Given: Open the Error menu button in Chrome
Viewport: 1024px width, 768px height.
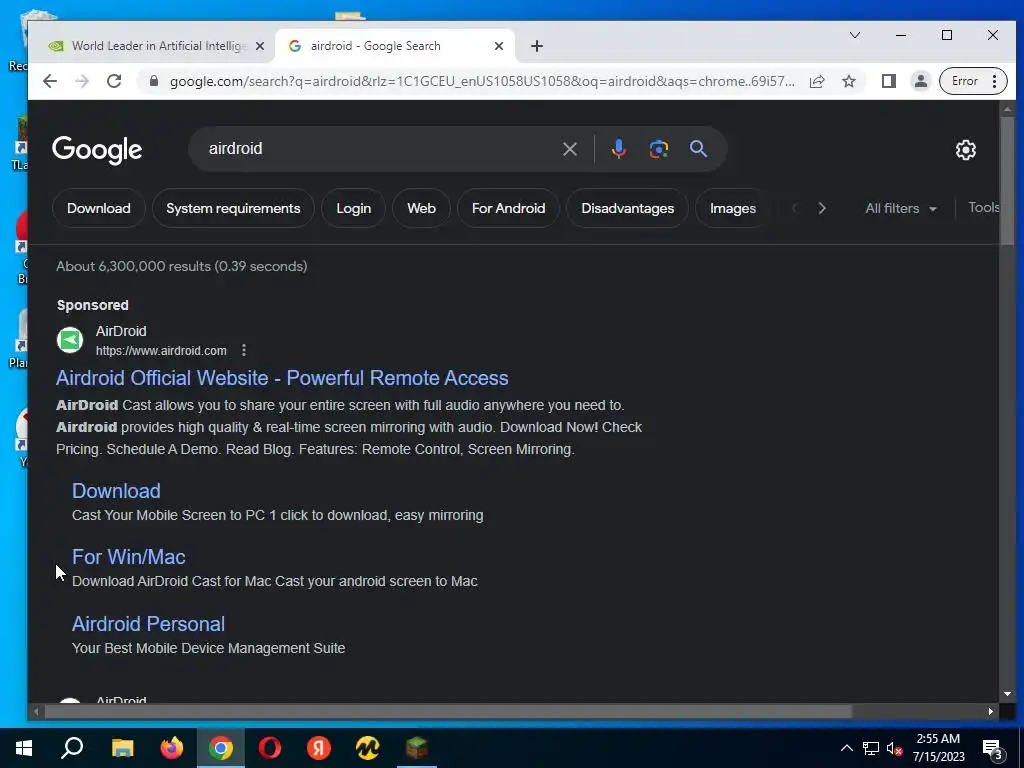Looking at the screenshot, I should tap(972, 81).
